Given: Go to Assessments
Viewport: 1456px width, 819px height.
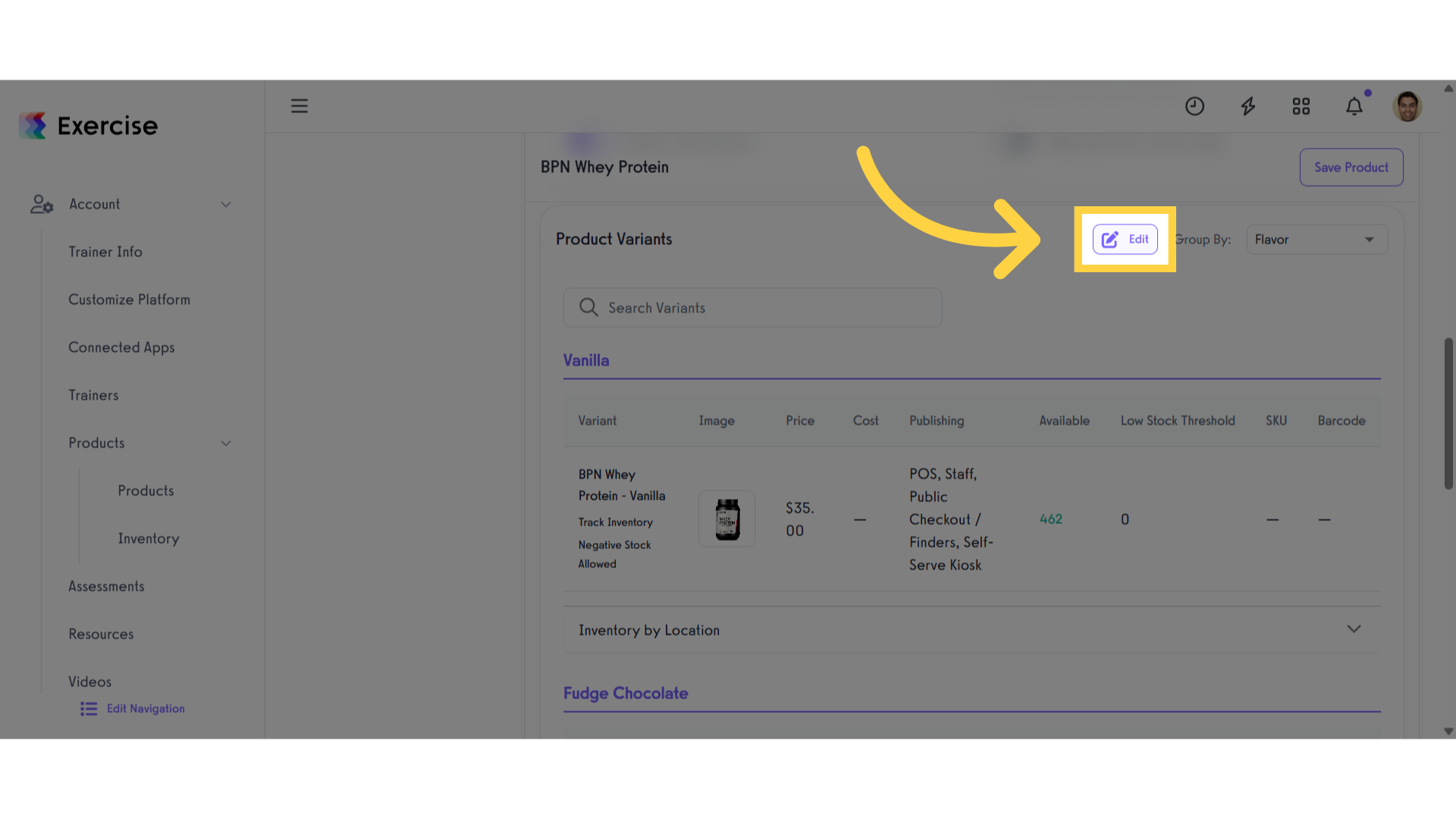Looking at the screenshot, I should pos(106,586).
